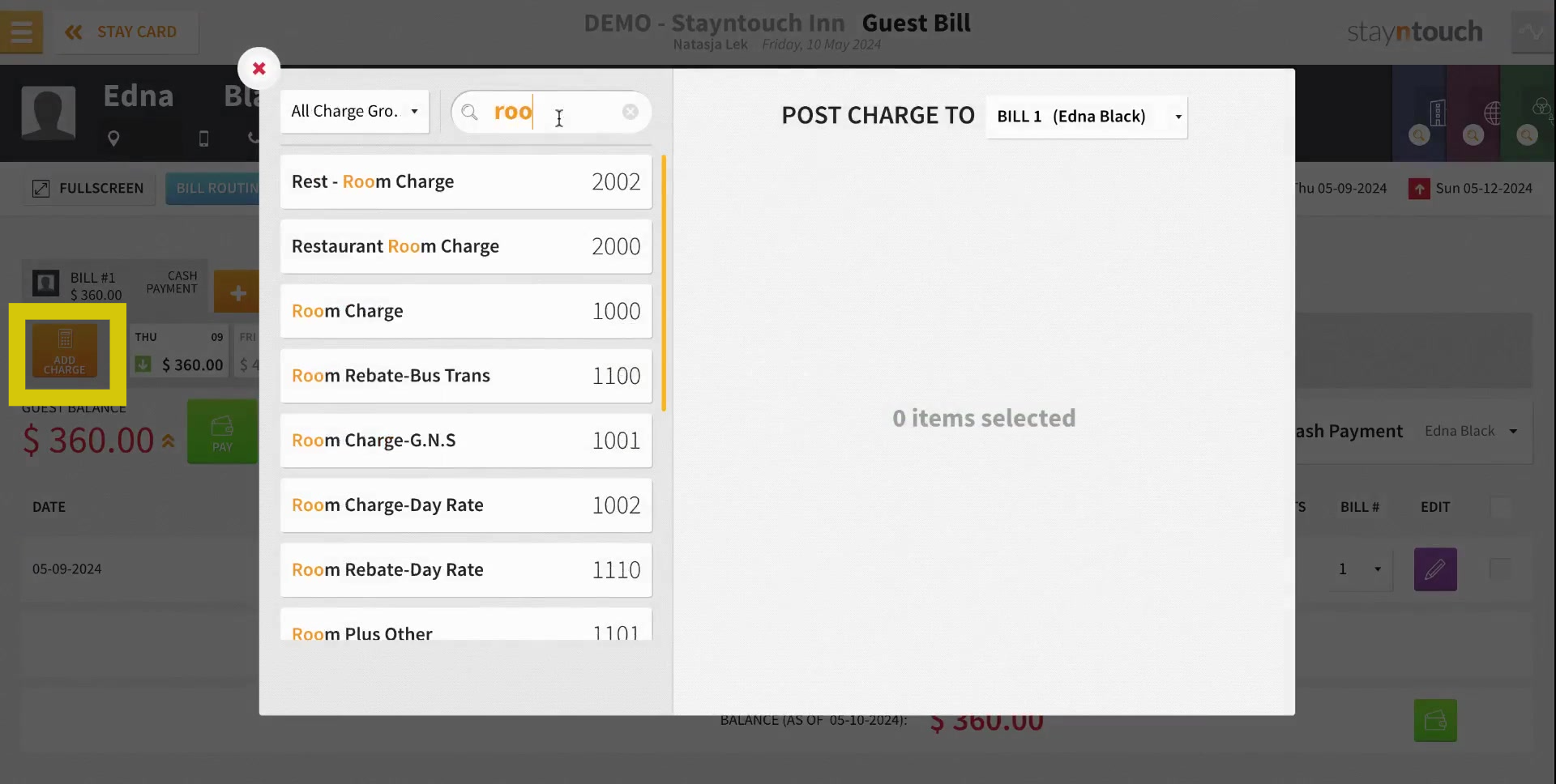Click the charge list scrollbar

click(x=664, y=283)
